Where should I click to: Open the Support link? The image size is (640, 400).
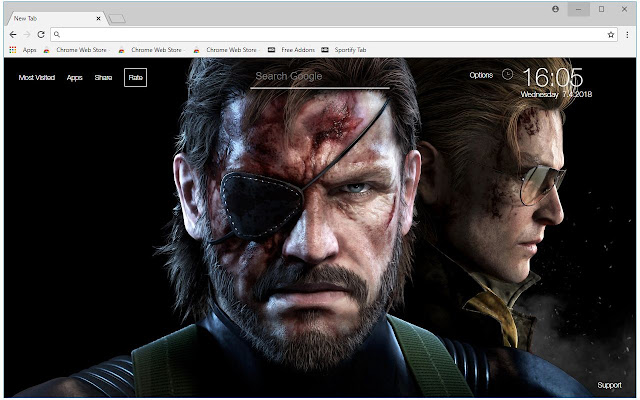(x=609, y=385)
